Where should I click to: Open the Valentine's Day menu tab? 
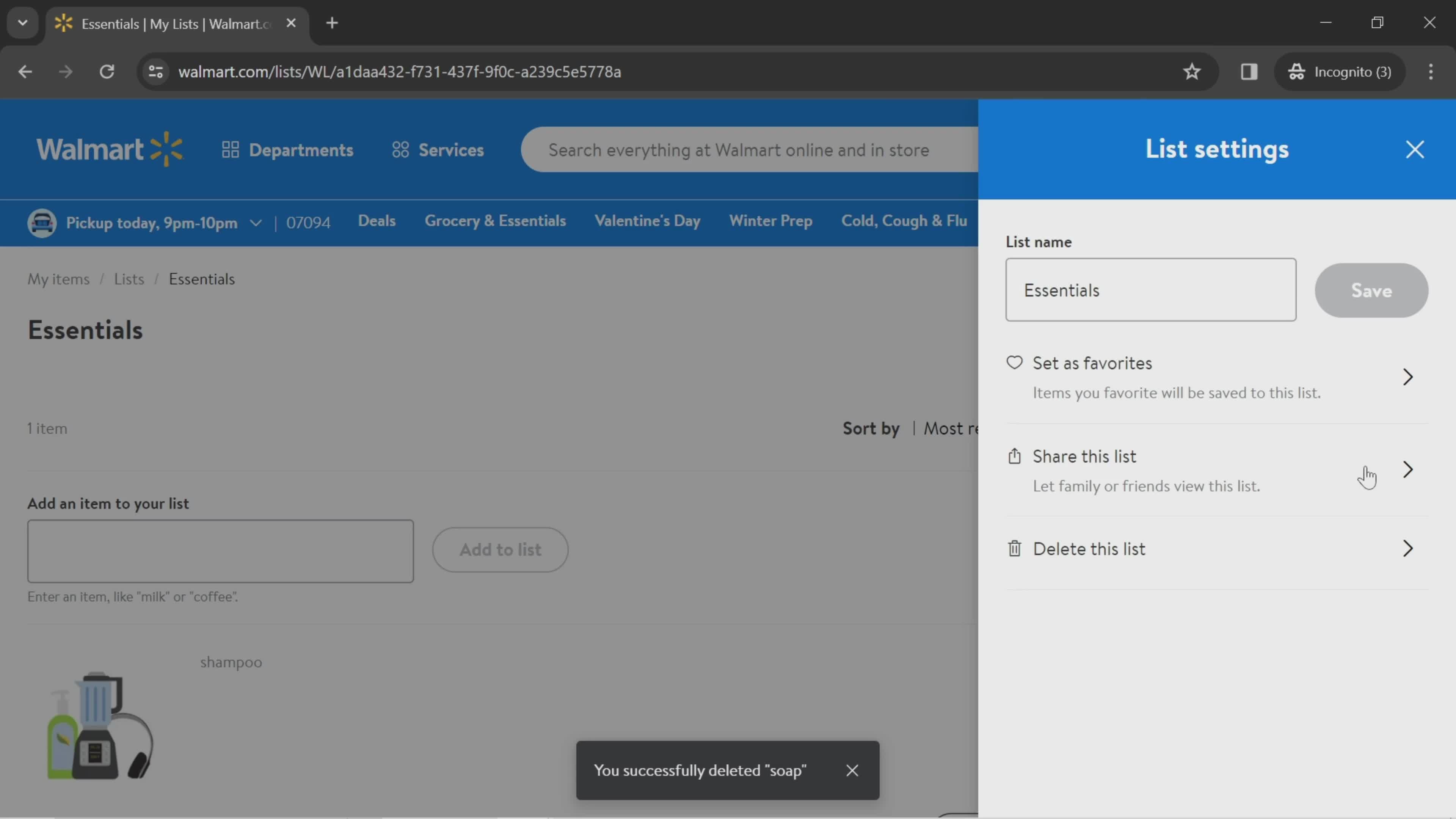click(x=647, y=221)
